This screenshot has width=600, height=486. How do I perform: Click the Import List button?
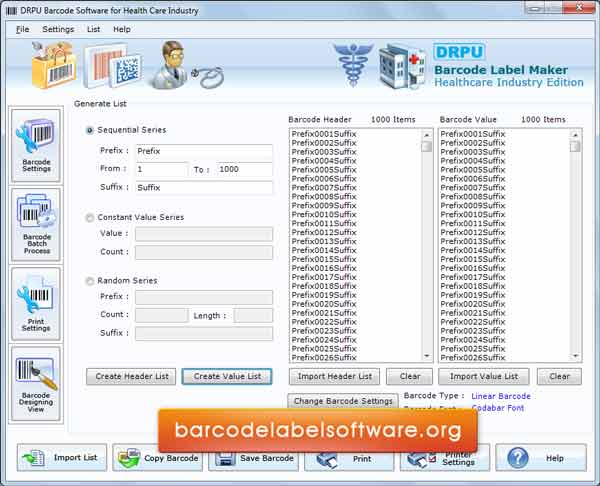click(x=62, y=457)
